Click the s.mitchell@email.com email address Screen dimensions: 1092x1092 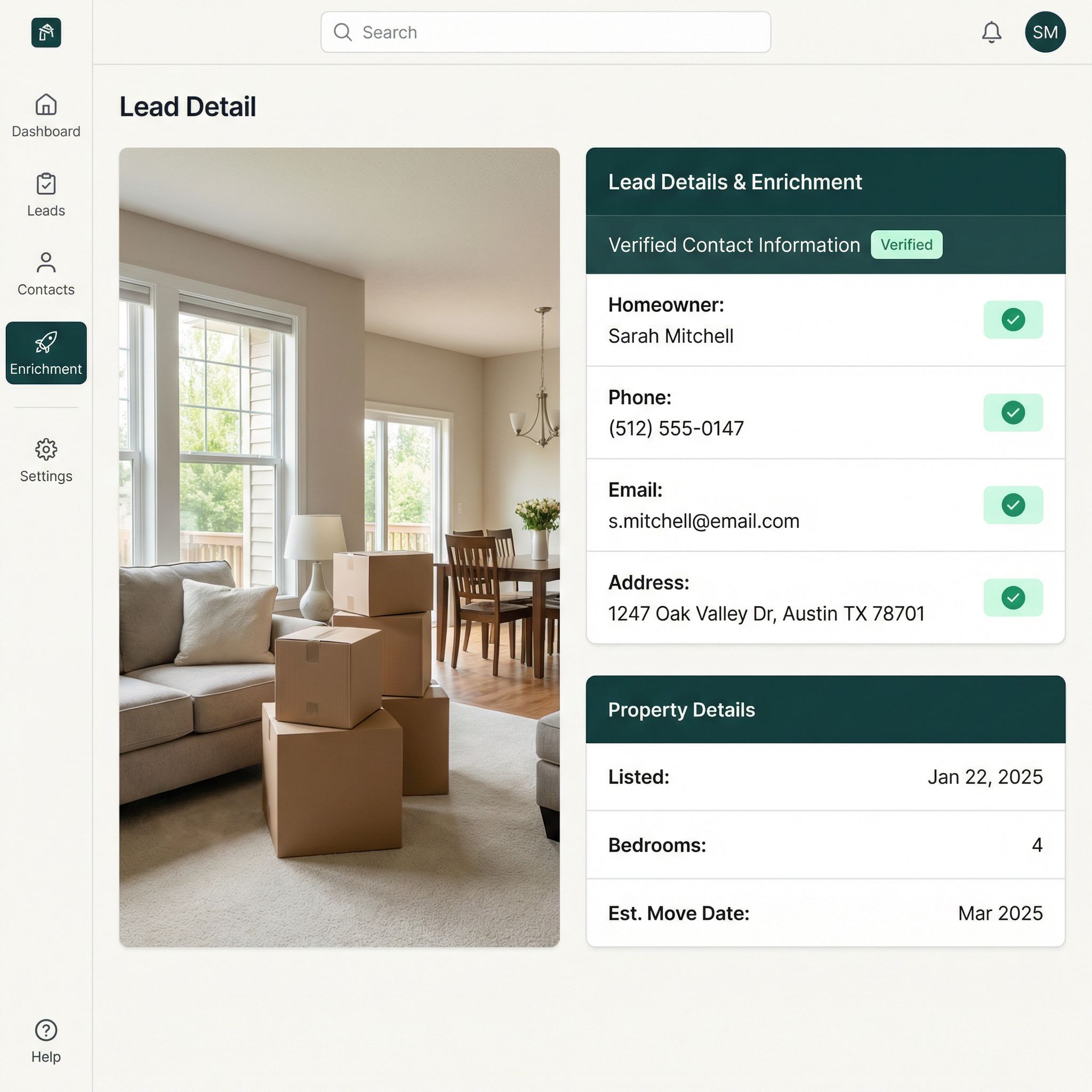(704, 521)
